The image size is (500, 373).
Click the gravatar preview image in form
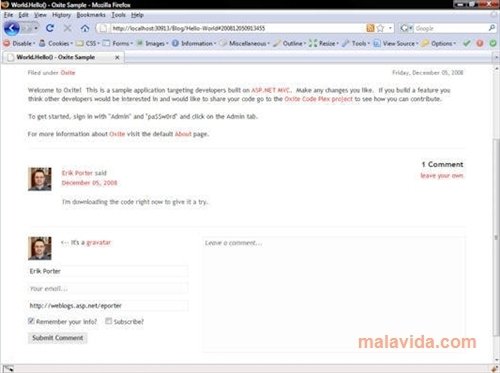pos(40,248)
